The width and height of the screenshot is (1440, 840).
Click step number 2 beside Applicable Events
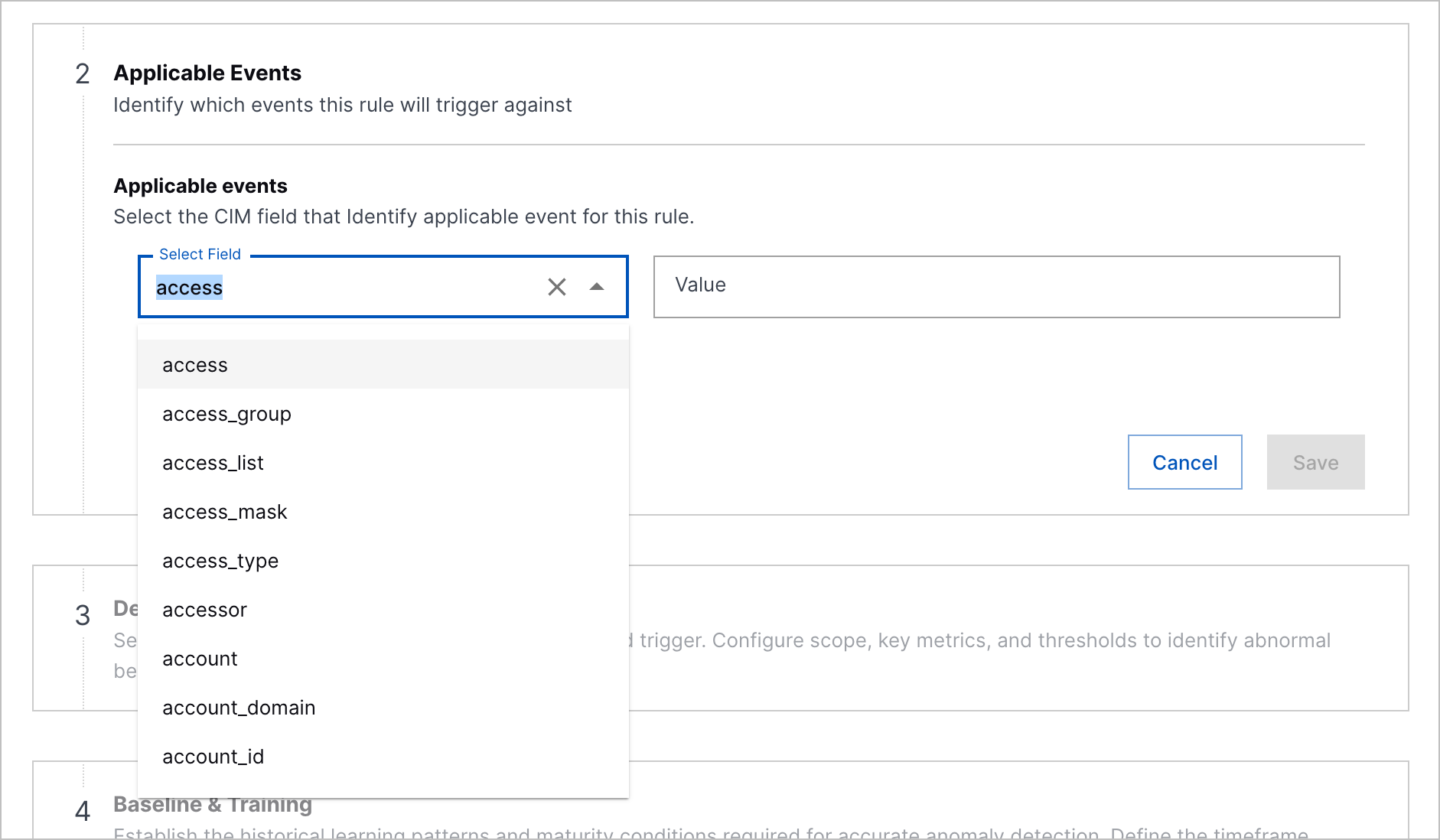tap(82, 74)
